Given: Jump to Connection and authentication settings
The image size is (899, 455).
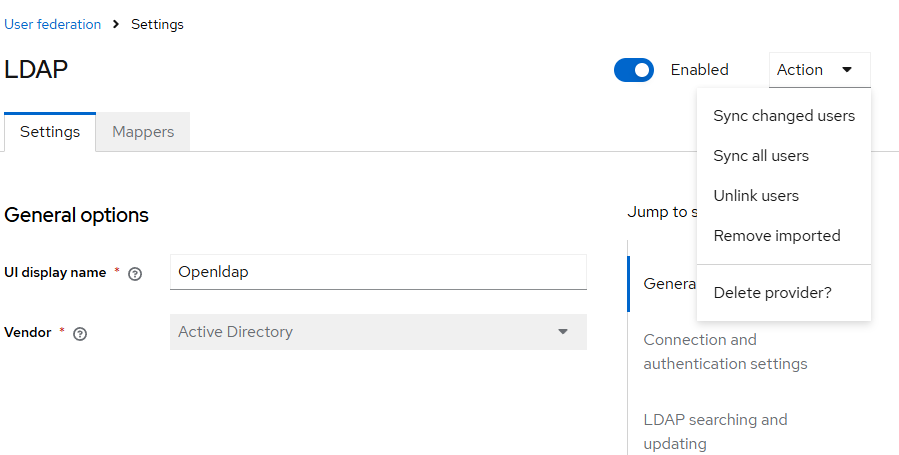Looking at the screenshot, I should pyautogui.click(x=725, y=352).
